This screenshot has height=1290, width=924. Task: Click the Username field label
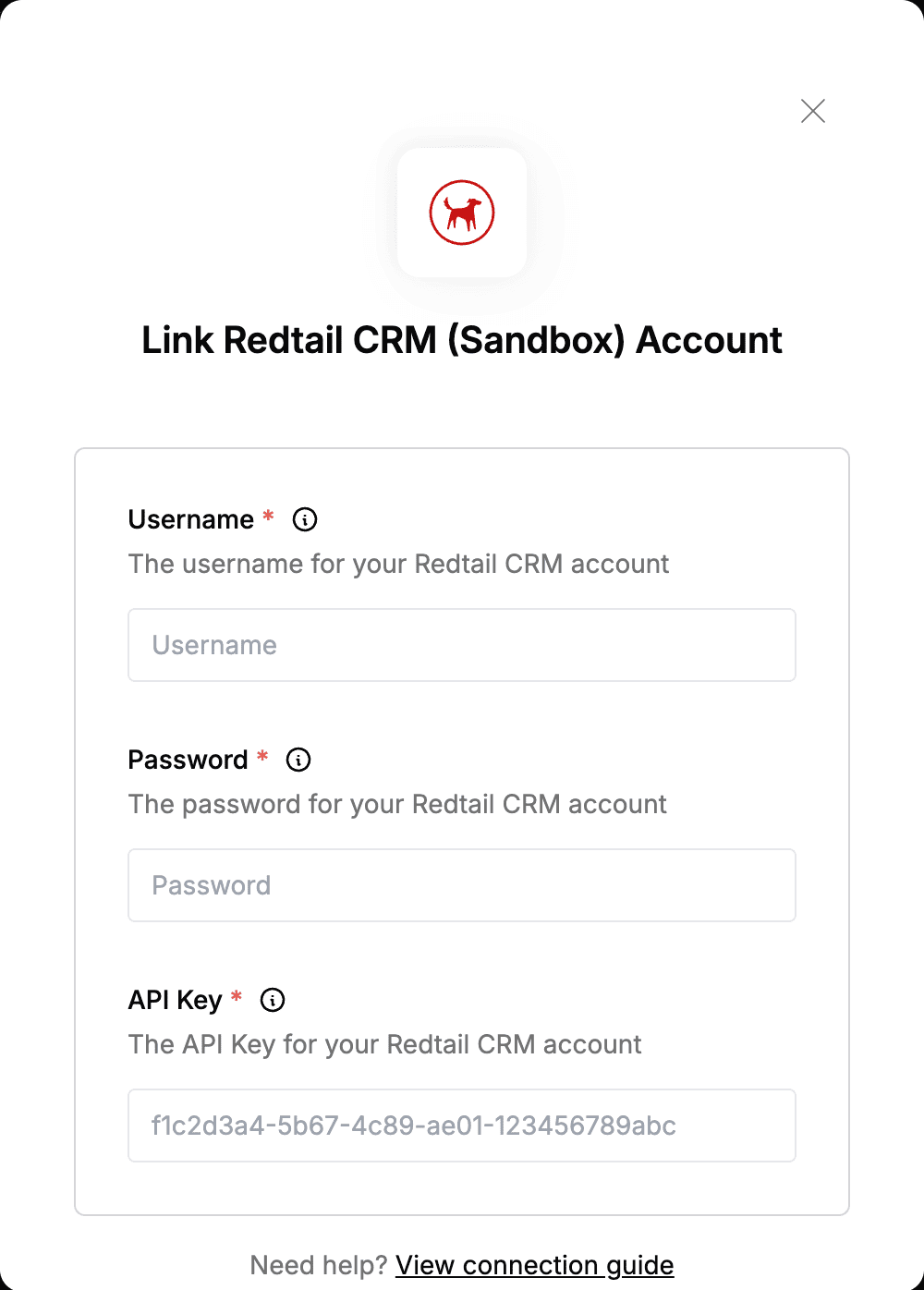click(x=191, y=519)
